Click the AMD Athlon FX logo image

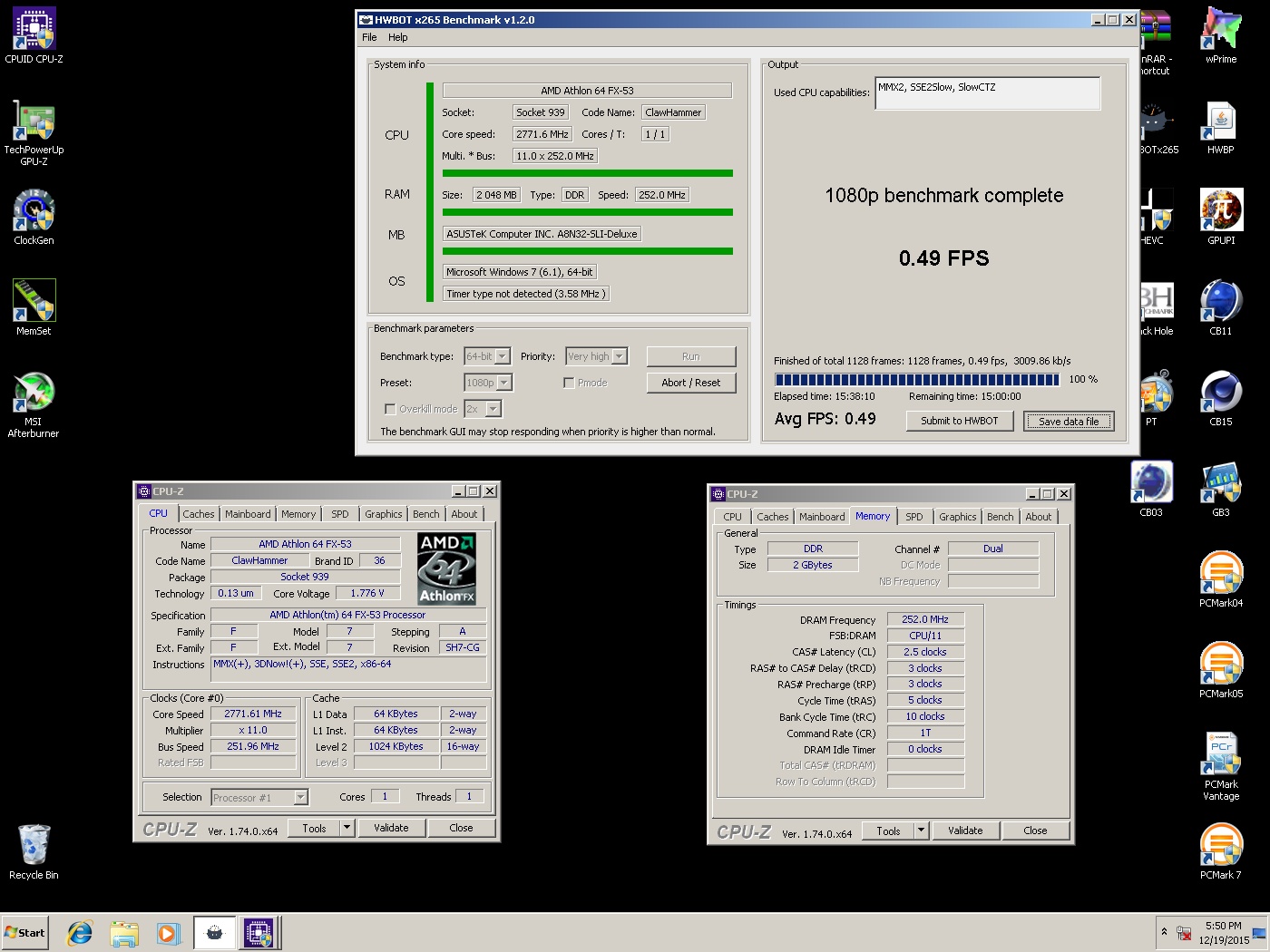pos(446,569)
